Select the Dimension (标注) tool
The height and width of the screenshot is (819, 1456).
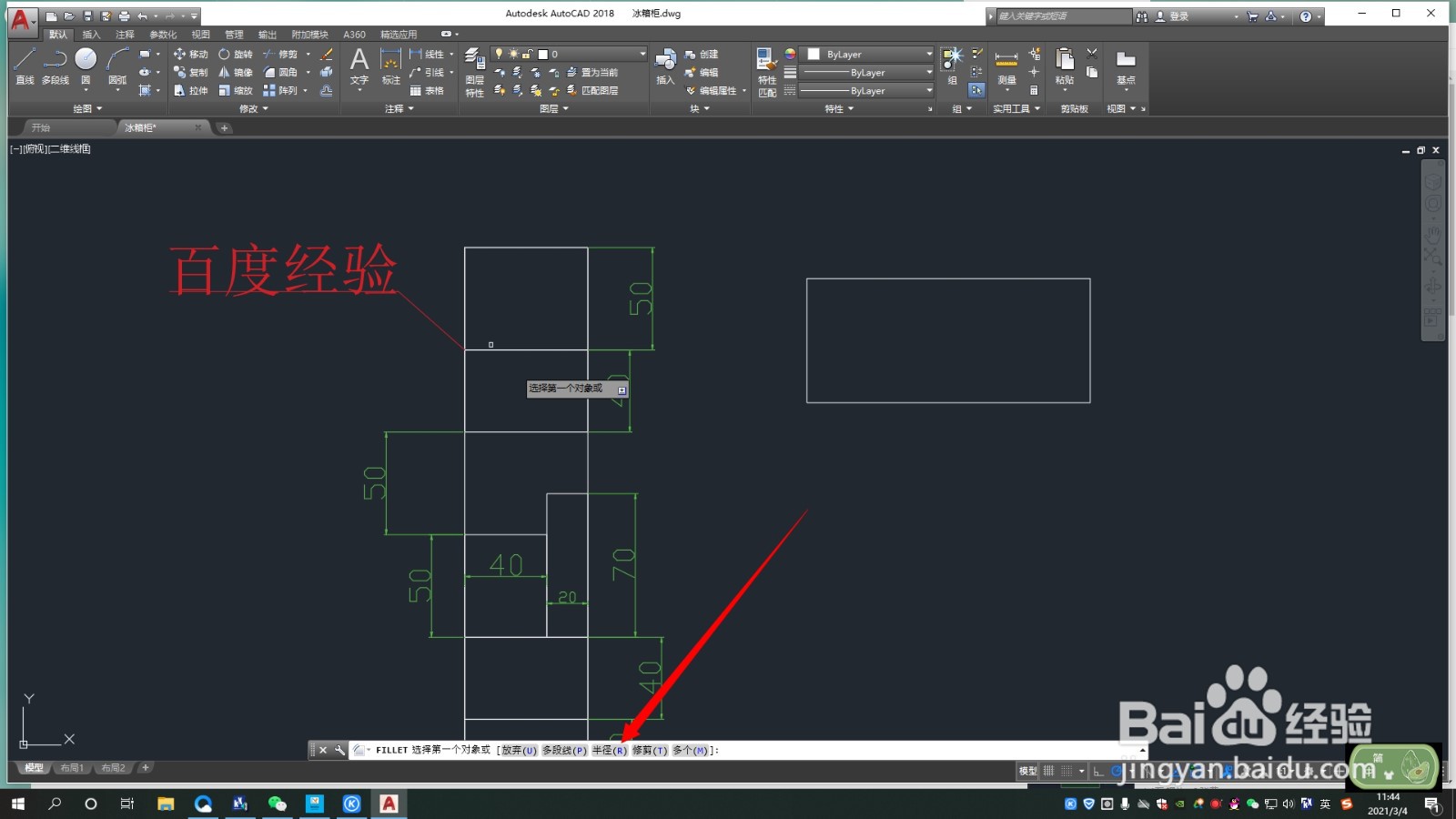click(390, 66)
